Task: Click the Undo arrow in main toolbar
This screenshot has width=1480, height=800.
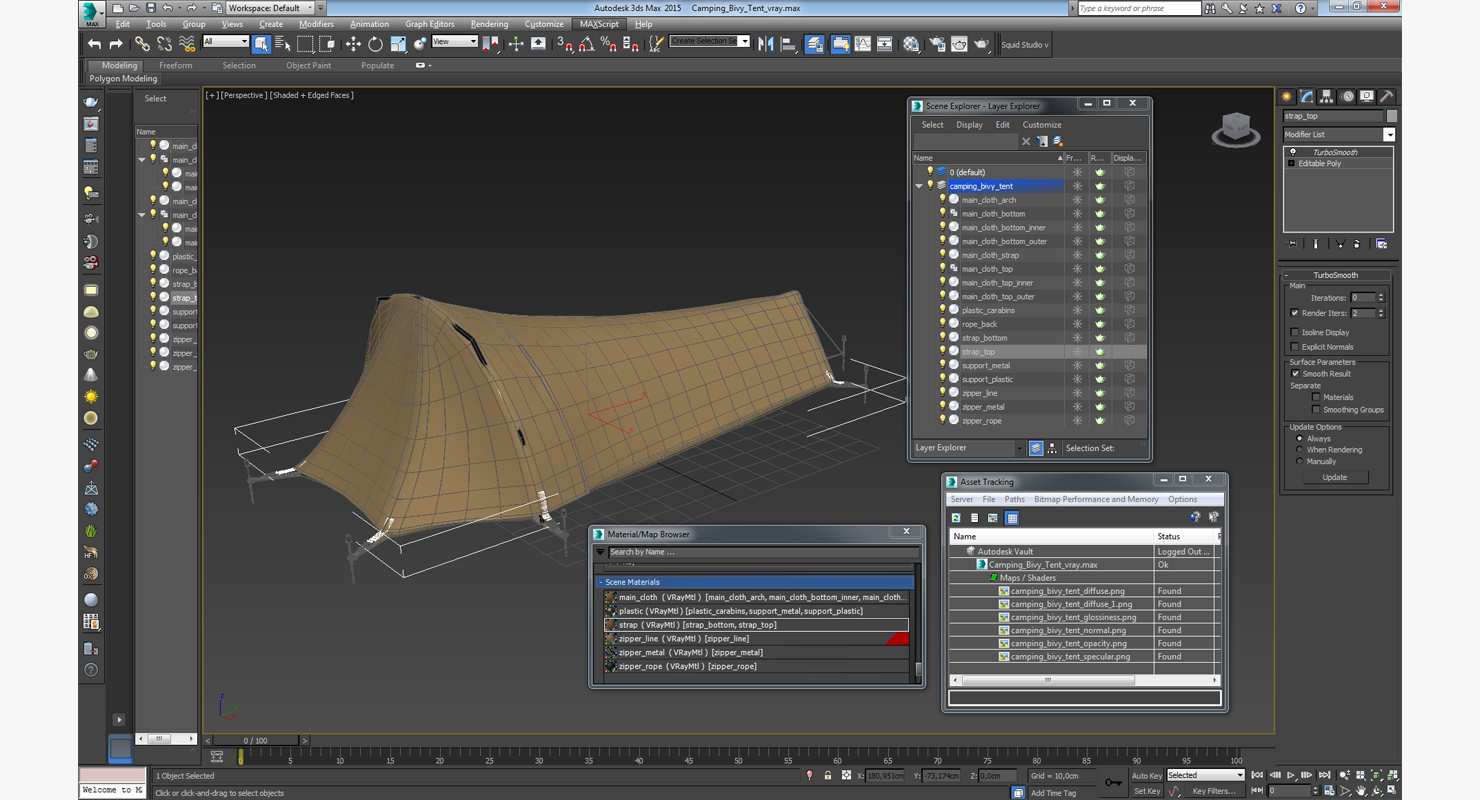Action: click(94, 44)
